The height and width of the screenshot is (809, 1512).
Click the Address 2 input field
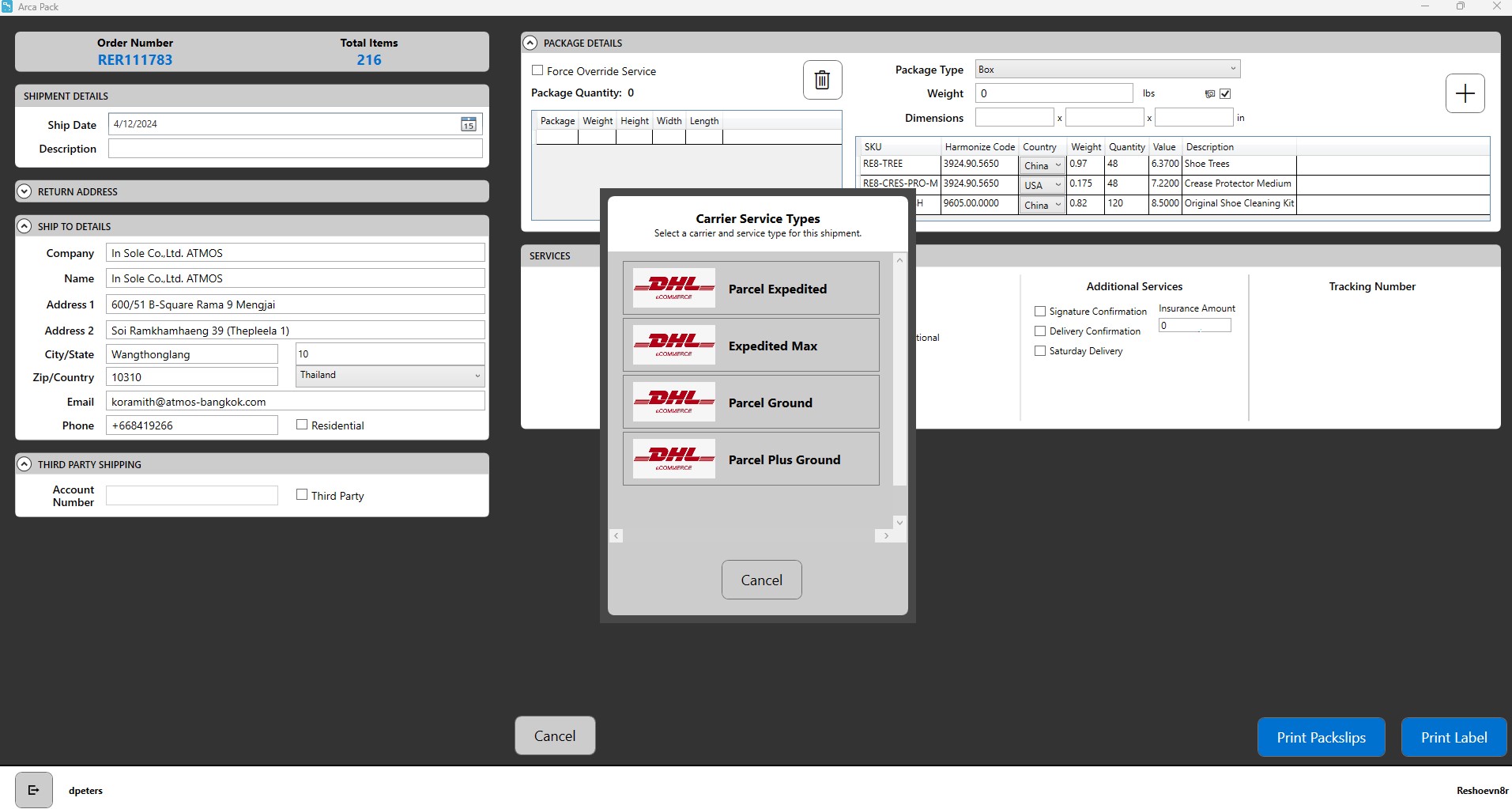click(x=295, y=331)
